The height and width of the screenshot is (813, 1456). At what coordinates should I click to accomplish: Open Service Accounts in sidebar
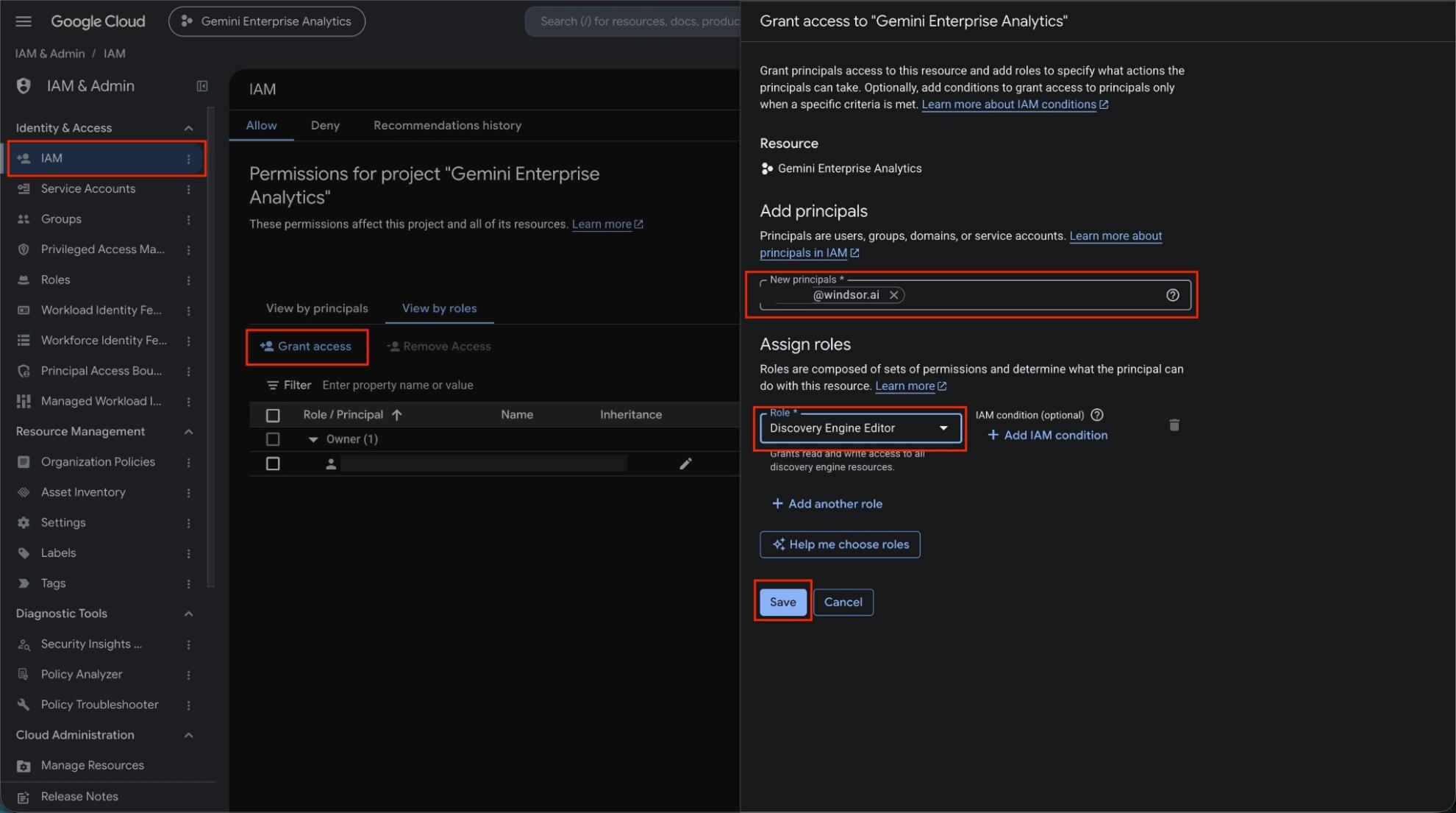click(x=88, y=189)
